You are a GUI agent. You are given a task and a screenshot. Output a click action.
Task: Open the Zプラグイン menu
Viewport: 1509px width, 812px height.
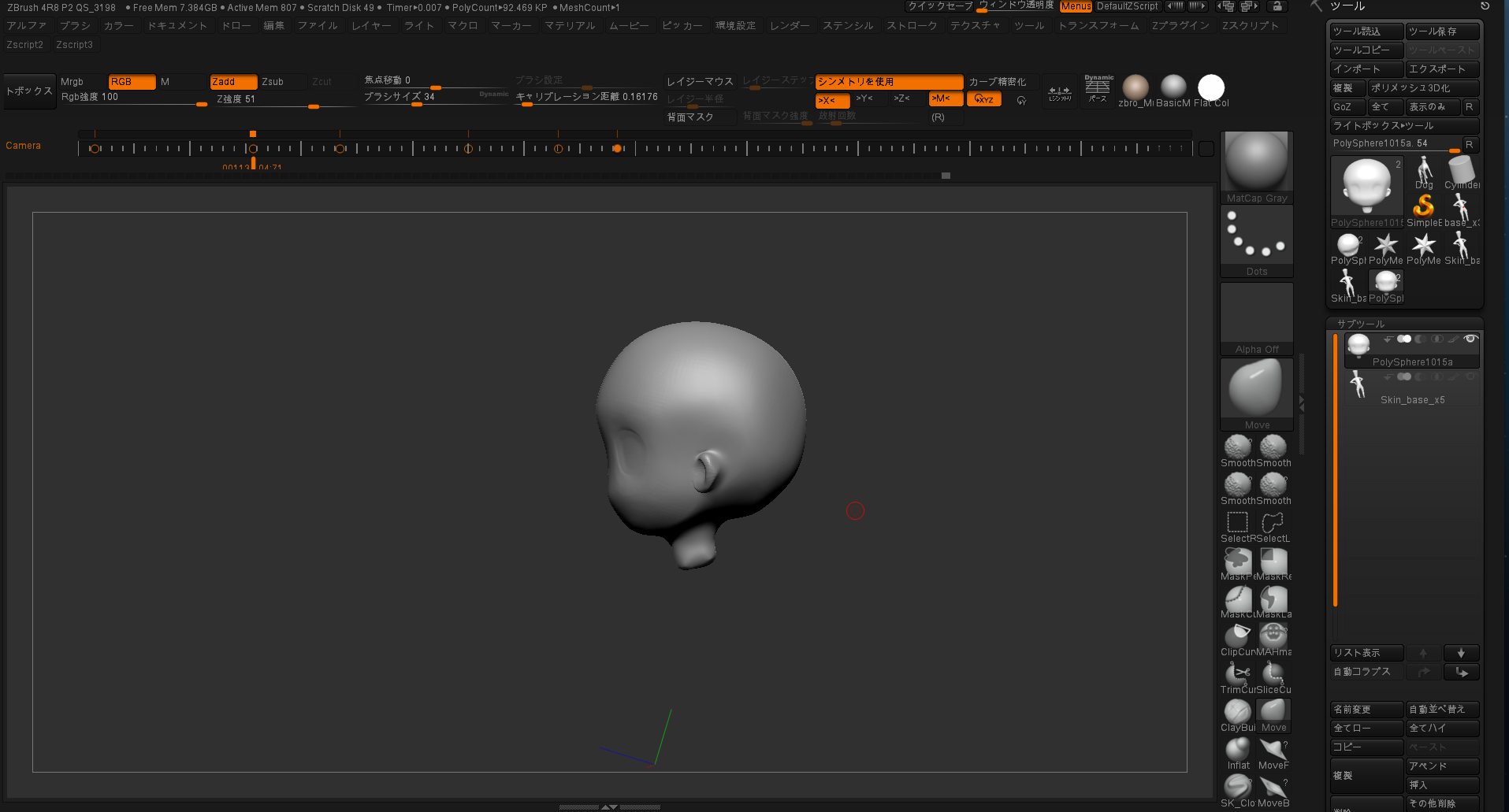pos(1180,26)
